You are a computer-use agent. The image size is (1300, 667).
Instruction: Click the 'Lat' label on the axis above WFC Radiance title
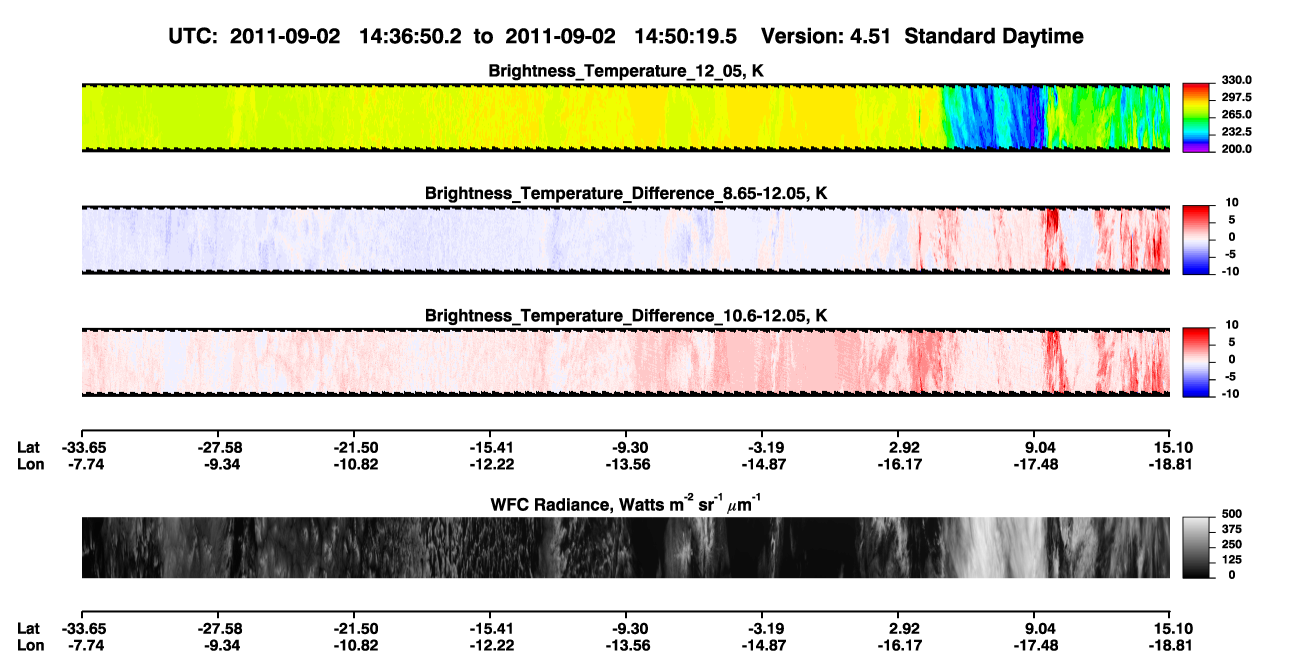click(x=29, y=447)
